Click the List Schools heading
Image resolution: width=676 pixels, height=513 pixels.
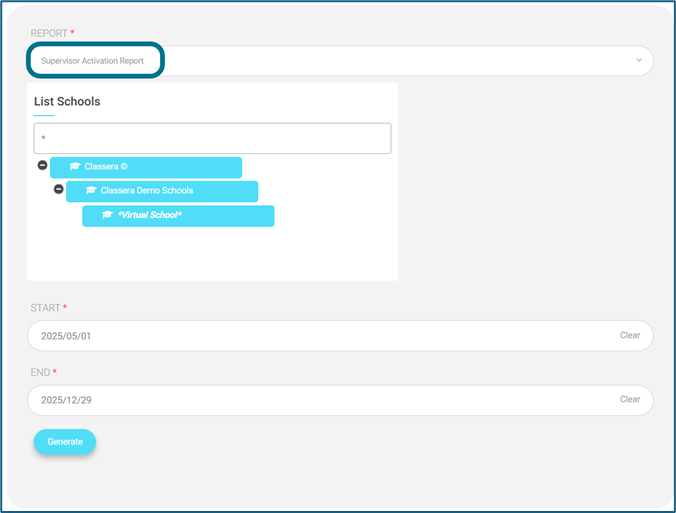pyautogui.click(x=67, y=101)
